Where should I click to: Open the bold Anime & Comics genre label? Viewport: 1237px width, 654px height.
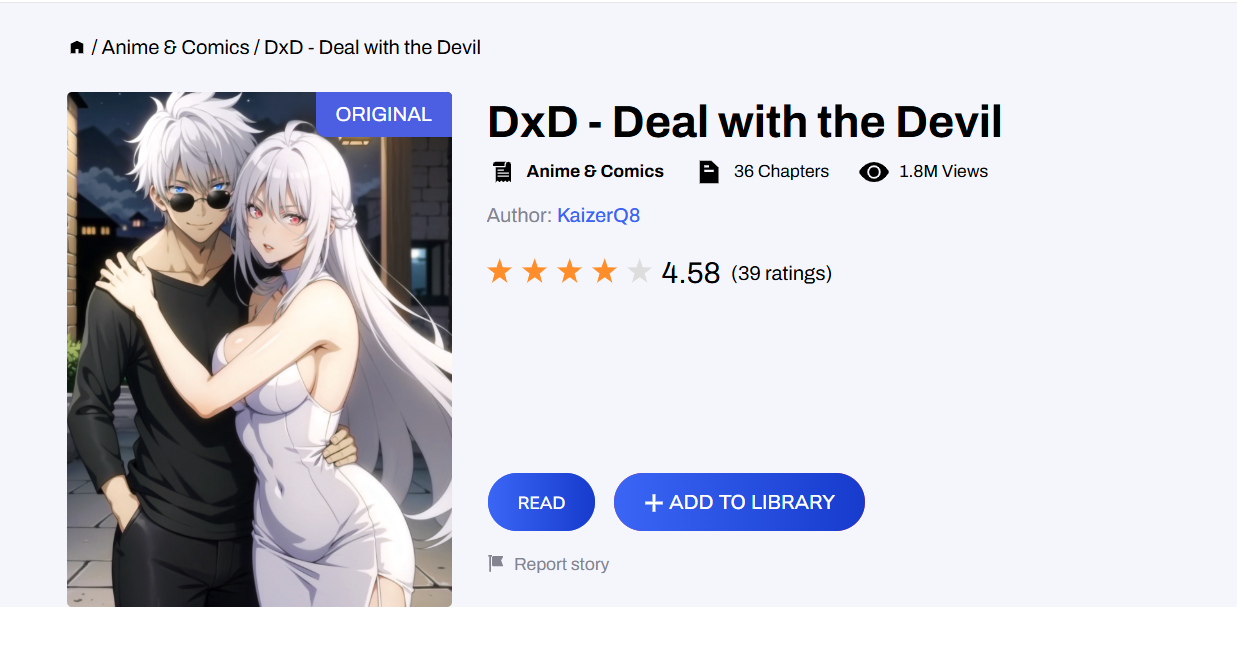[x=595, y=171]
